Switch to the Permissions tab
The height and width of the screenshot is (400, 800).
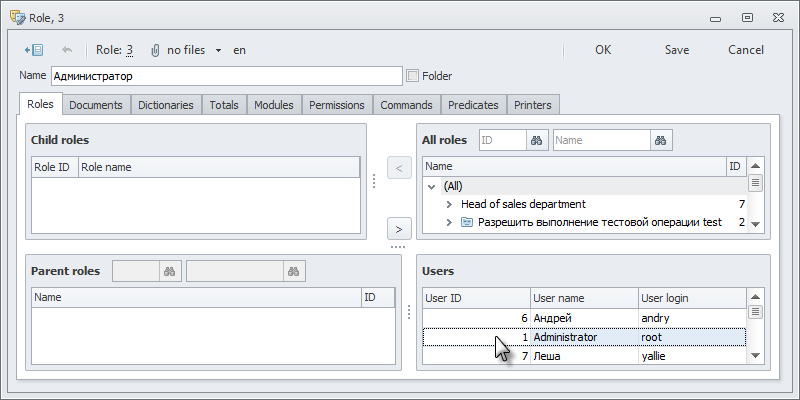pyautogui.click(x=336, y=105)
